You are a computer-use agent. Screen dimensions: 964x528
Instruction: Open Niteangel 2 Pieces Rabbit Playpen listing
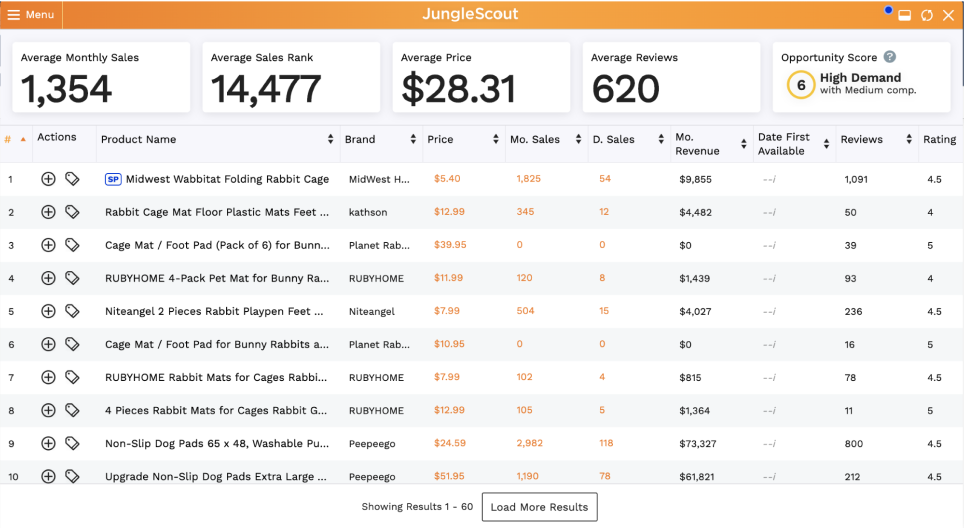(214, 311)
